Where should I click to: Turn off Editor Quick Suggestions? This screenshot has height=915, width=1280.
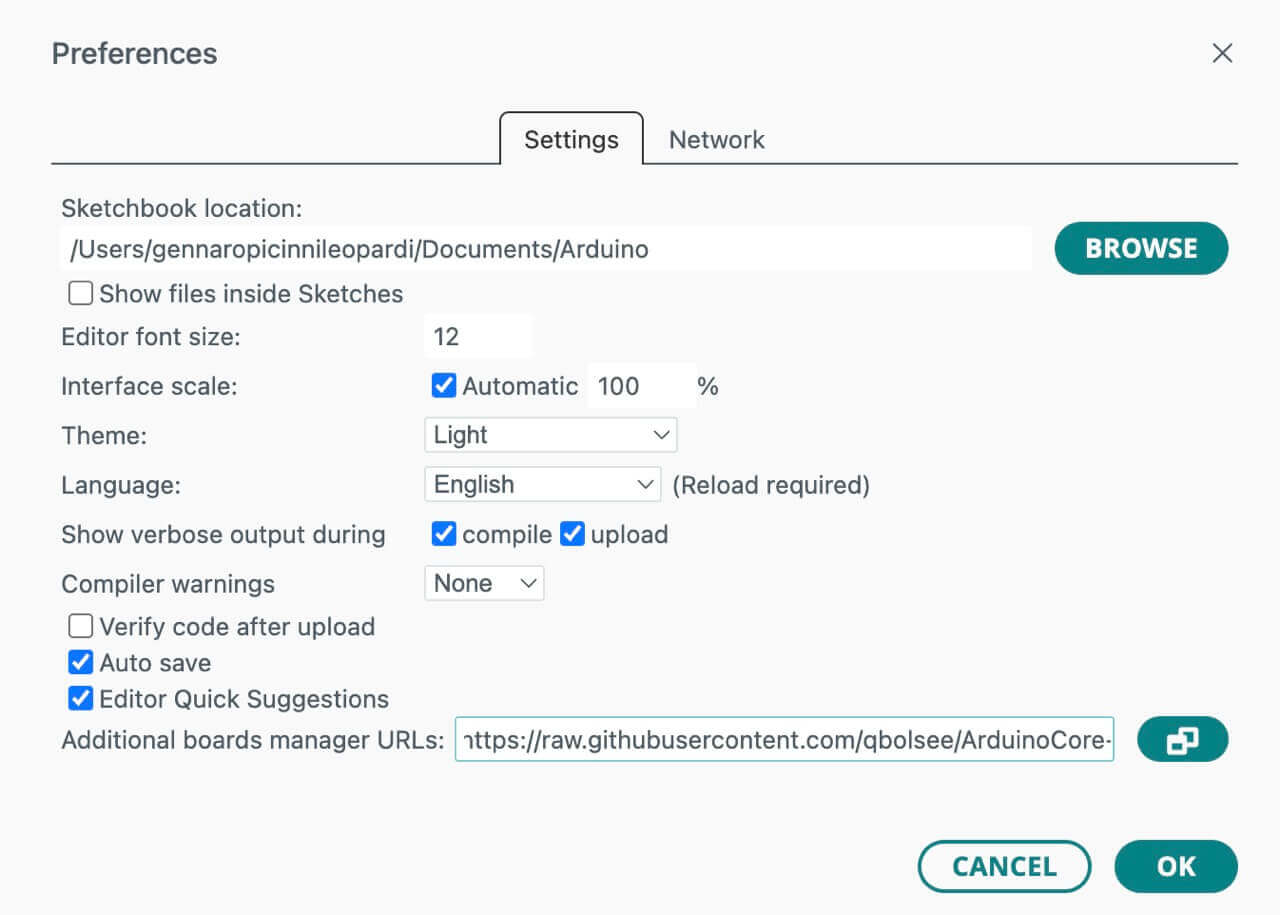click(80, 698)
